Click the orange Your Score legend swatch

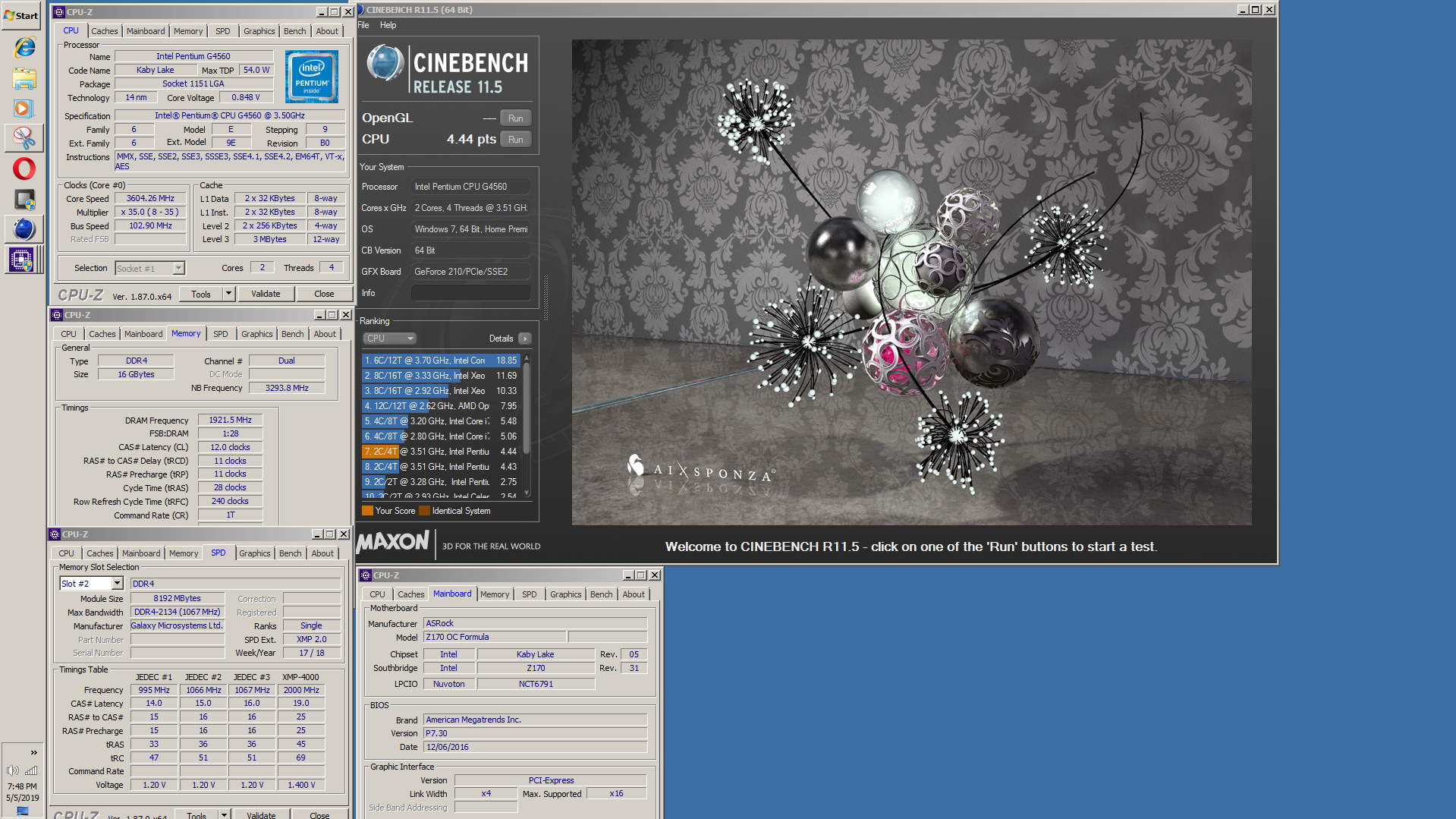(x=368, y=511)
